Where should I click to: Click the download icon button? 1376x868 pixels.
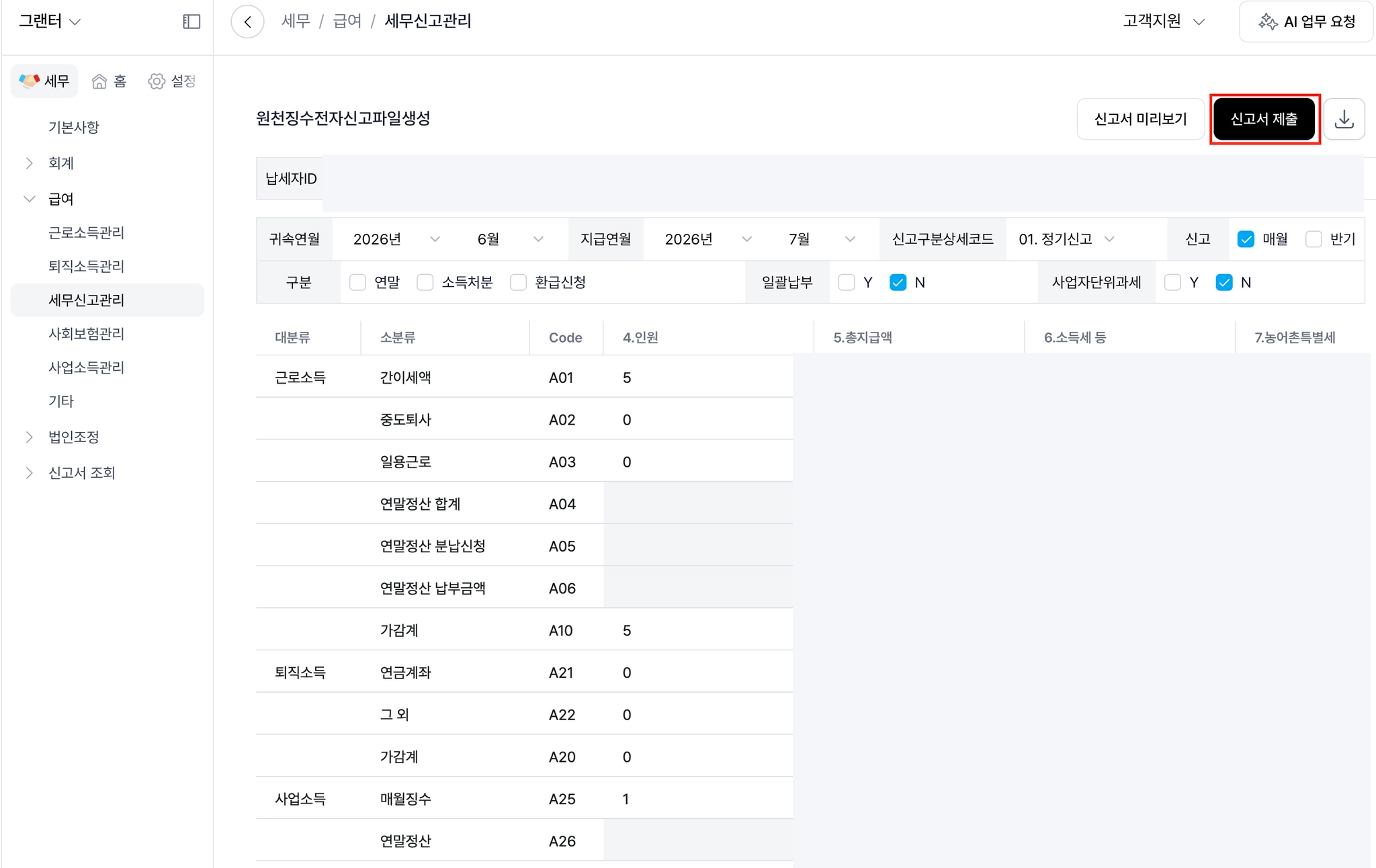click(1344, 119)
